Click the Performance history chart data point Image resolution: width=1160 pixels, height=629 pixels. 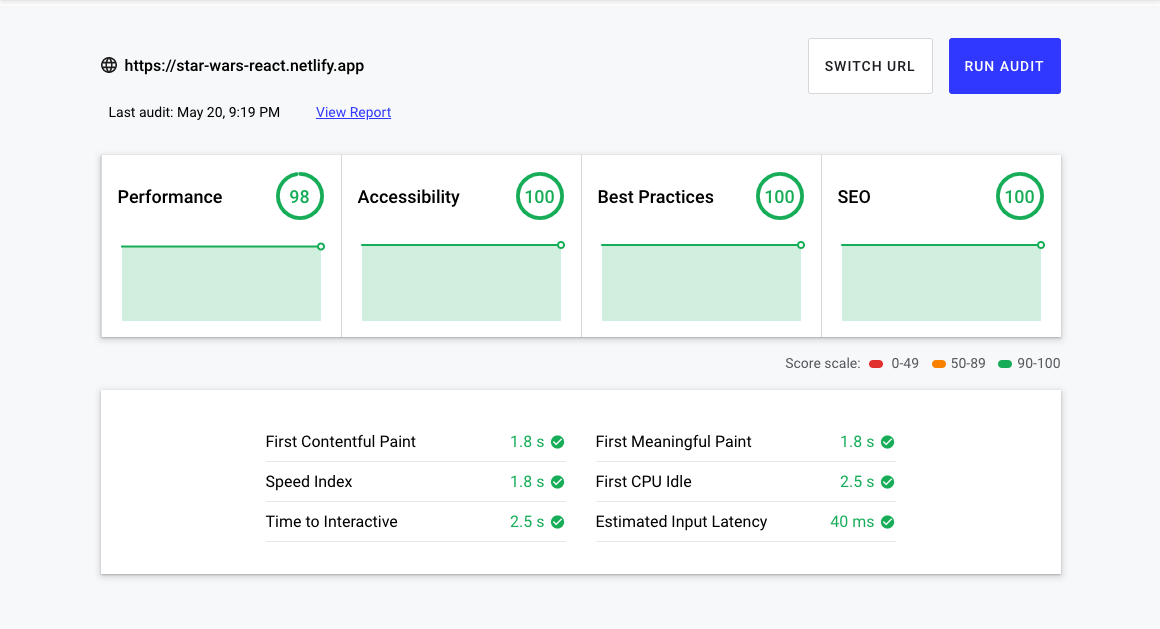(x=321, y=246)
